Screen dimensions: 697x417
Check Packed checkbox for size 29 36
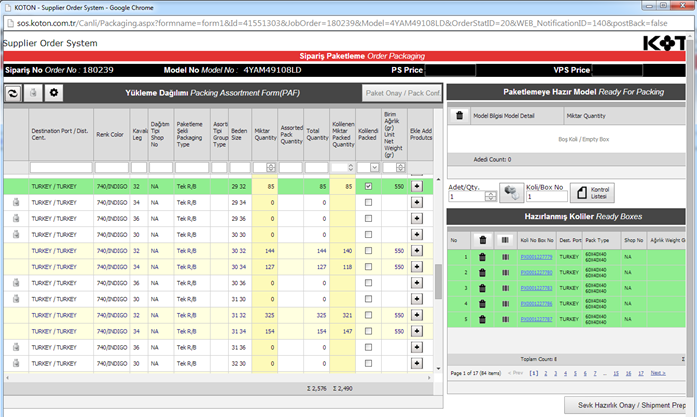[368, 218]
